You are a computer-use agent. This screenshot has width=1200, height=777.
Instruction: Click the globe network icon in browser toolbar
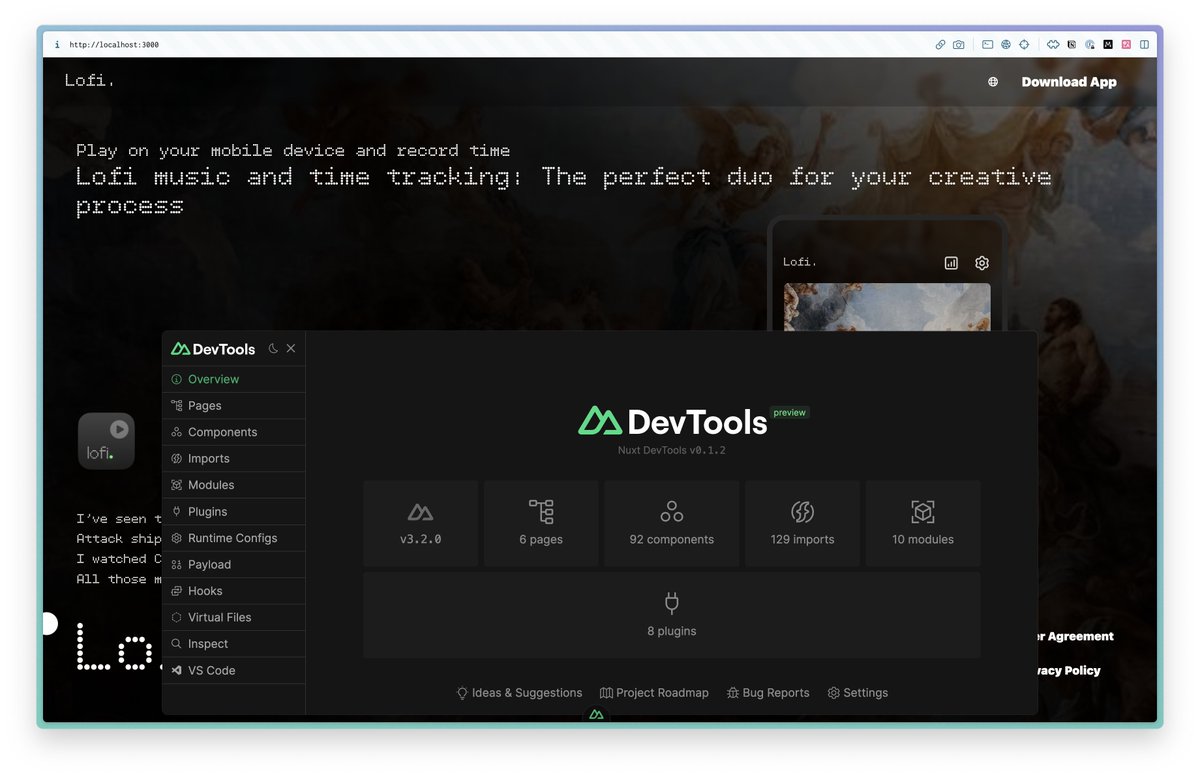pyautogui.click(x=1006, y=45)
